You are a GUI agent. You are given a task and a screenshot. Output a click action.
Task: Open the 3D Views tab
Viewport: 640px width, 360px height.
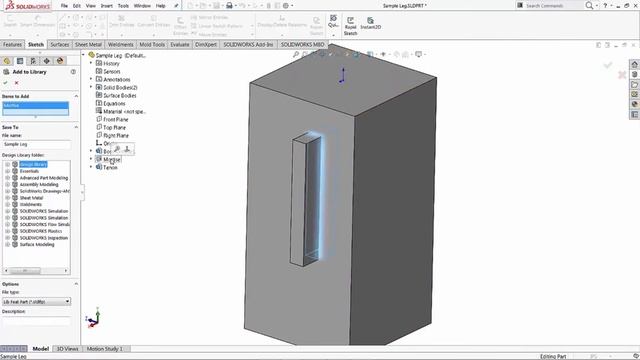(x=67, y=349)
